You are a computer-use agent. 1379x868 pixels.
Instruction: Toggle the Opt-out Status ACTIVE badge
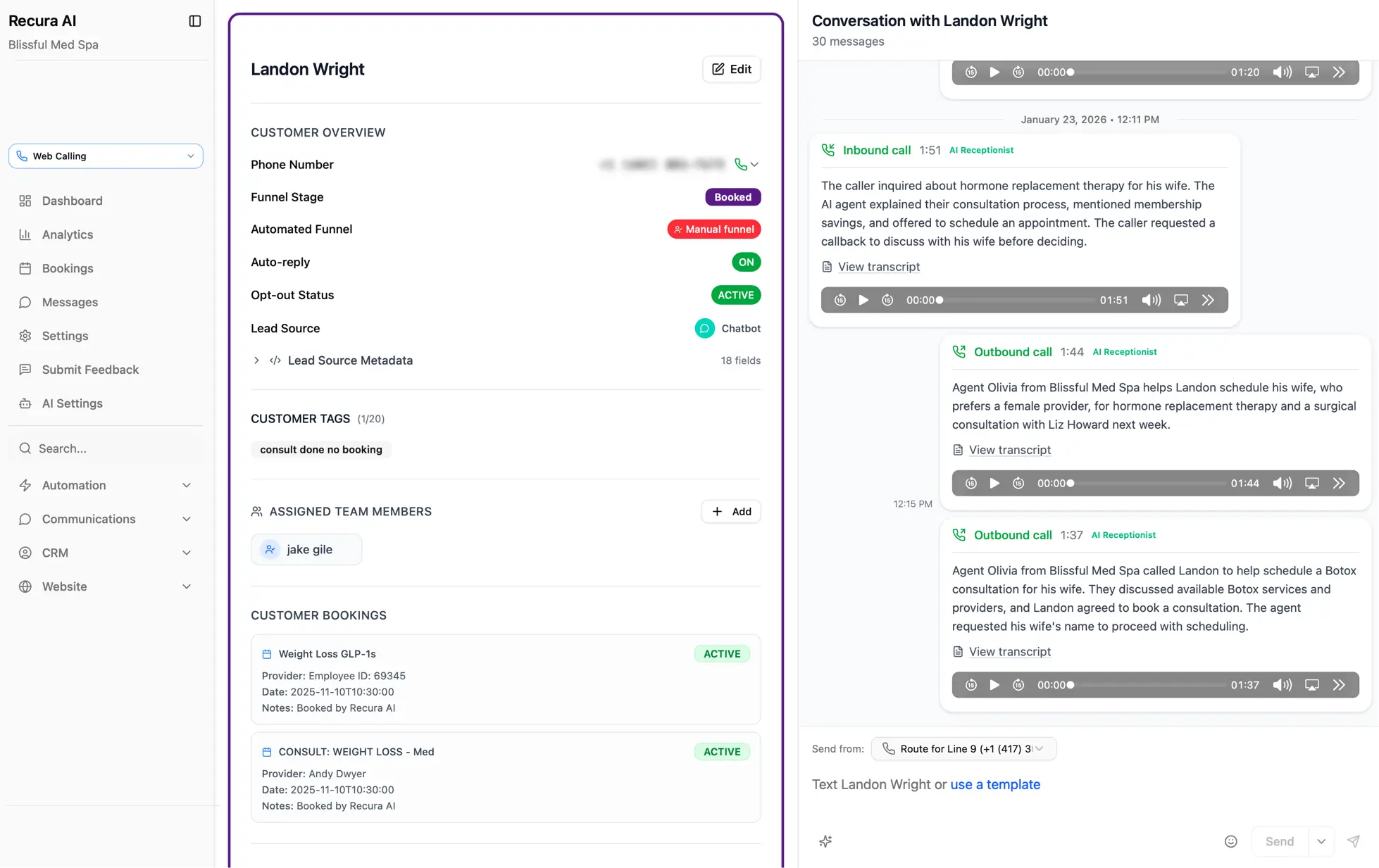735,296
